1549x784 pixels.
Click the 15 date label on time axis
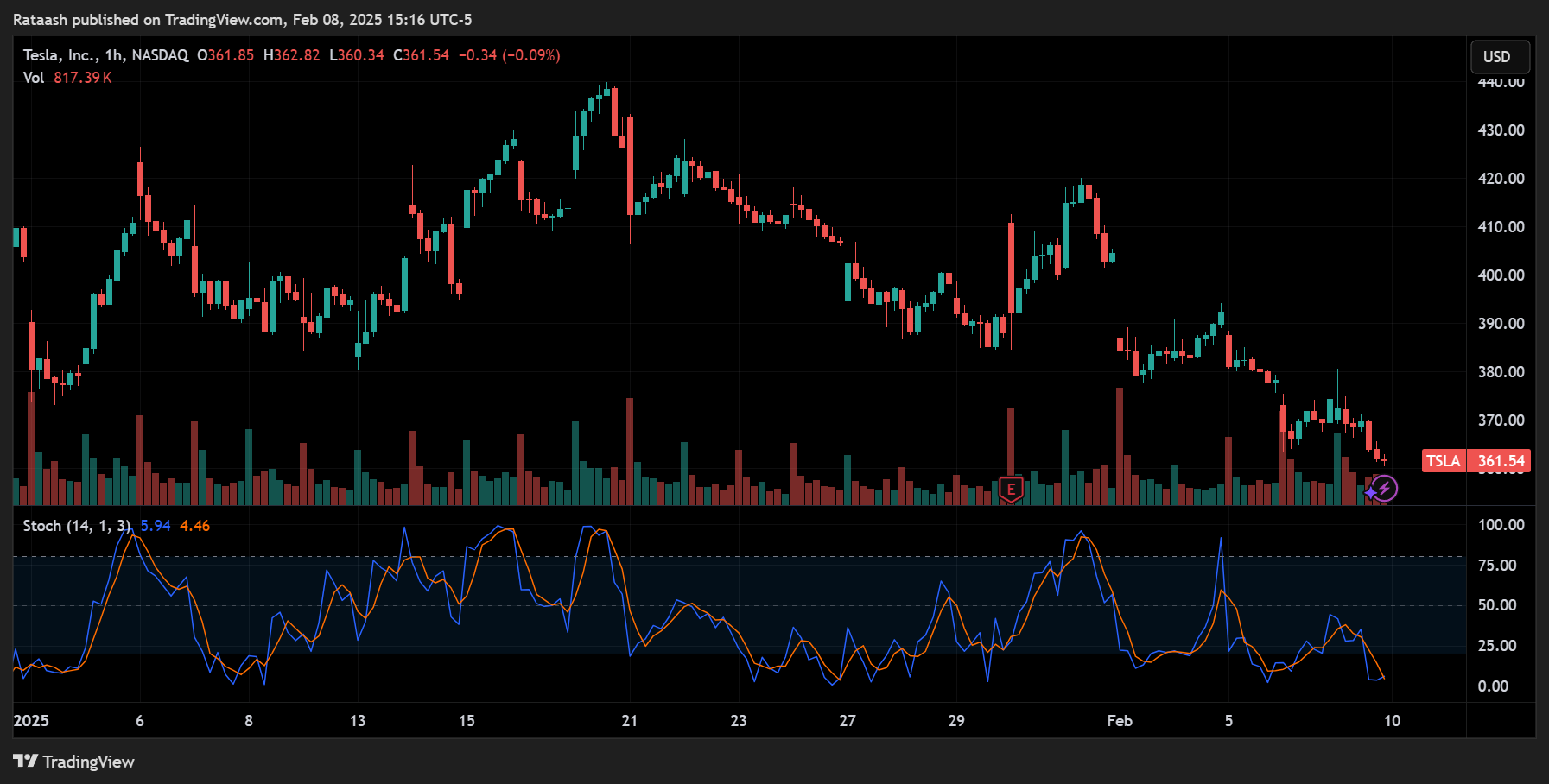tap(467, 721)
